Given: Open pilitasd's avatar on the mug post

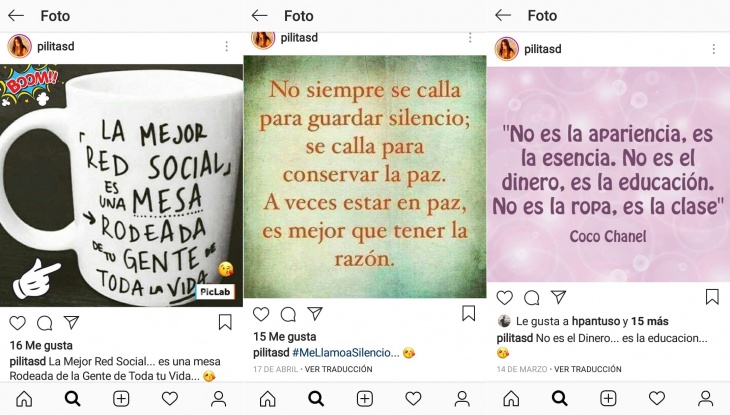Looking at the screenshot, I should [x=19, y=46].
